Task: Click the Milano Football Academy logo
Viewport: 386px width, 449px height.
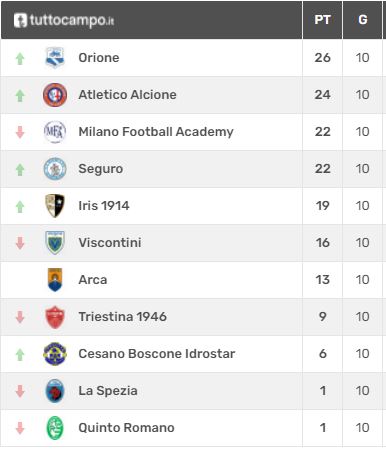Action: pyautogui.click(x=55, y=132)
